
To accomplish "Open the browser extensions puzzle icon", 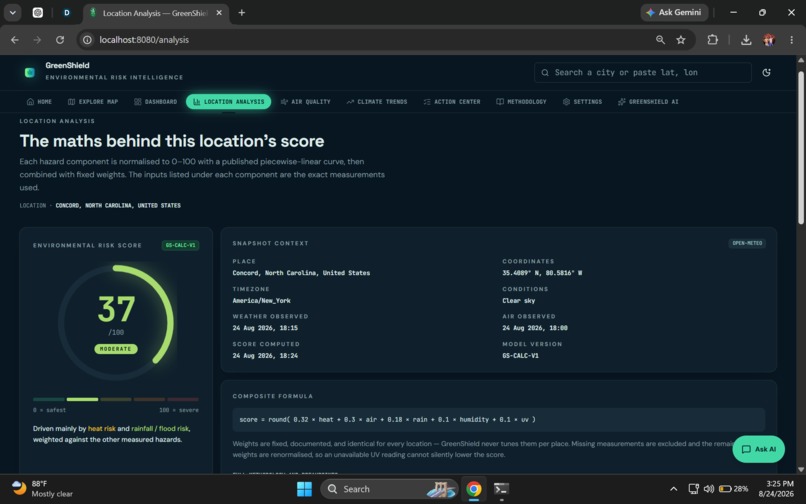I will pyautogui.click(x=712, y=40).
